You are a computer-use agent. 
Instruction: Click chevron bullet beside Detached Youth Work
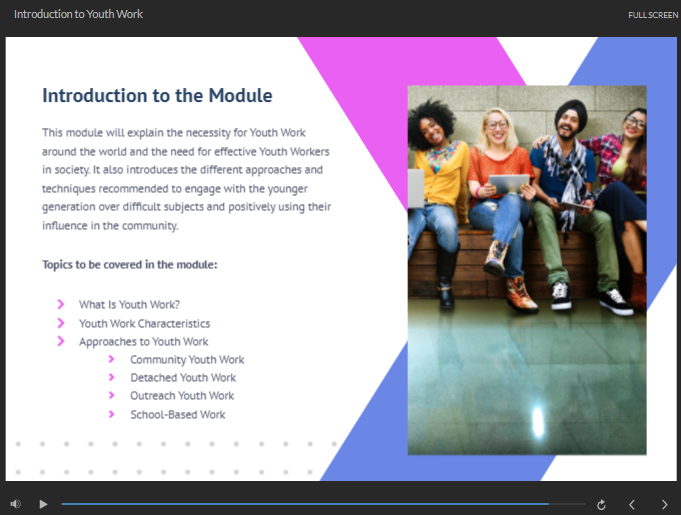click(112, 378)
